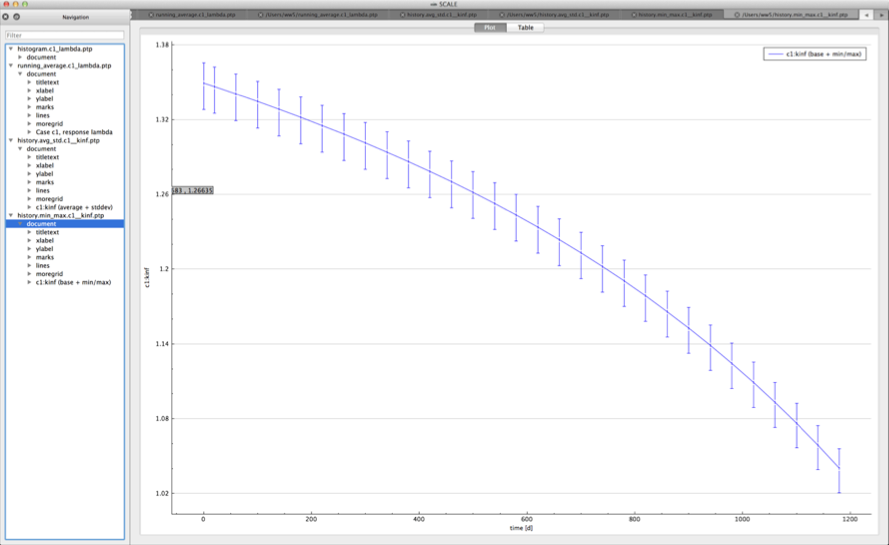Select 'c1:kinf (average + stddev)' tree item

73,207
